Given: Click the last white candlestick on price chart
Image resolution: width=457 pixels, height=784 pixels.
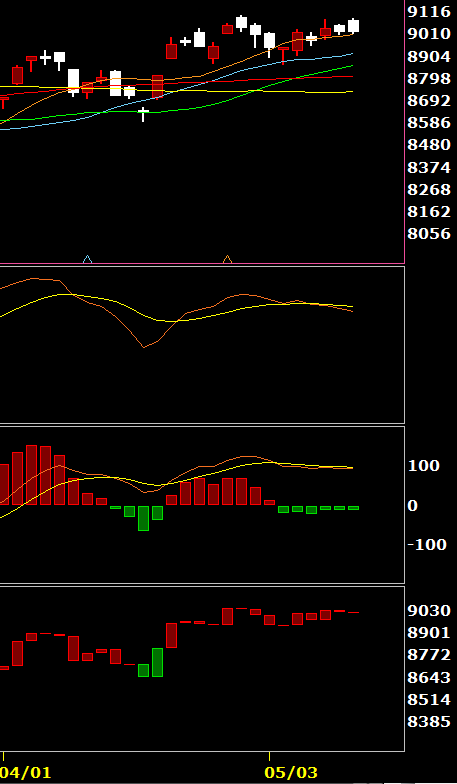Looking at the screenshot, I should [x=354, y=26].
